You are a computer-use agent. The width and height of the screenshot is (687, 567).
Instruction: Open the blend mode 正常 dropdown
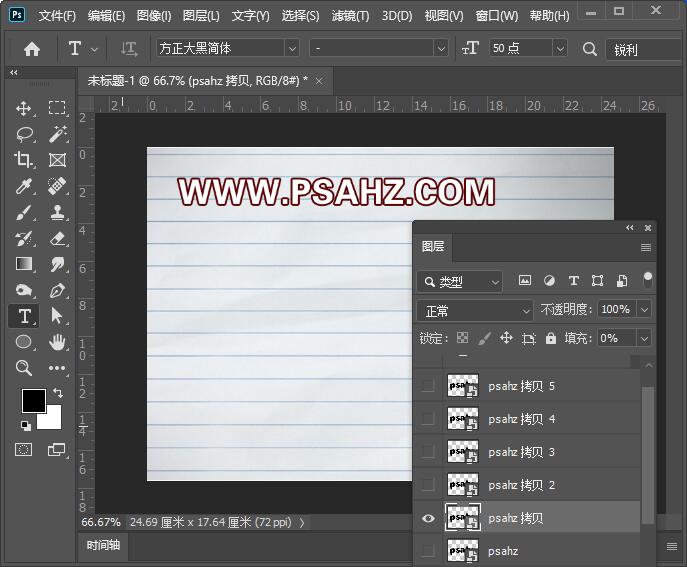(475, 311)
